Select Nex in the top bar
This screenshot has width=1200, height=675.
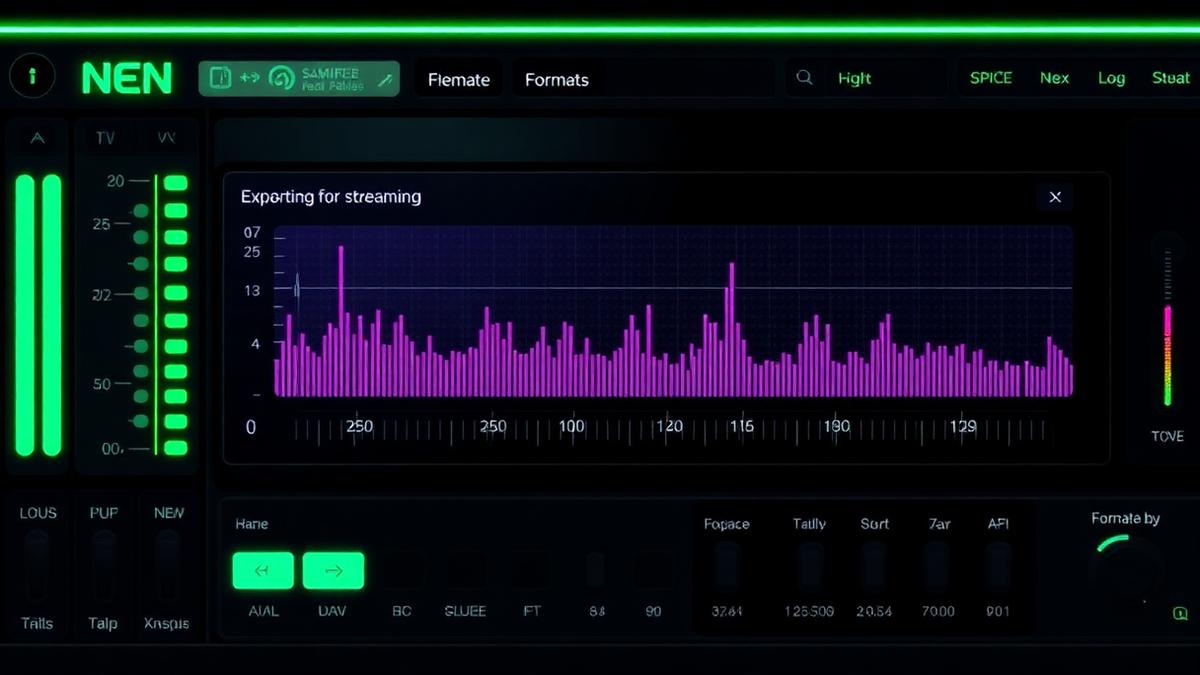pos(1054,77)
